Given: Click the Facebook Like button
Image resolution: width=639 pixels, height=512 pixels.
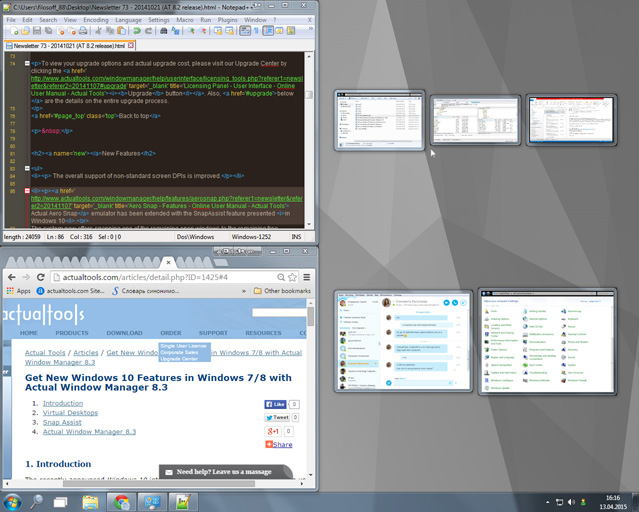Looking at the screenshot, I should [x=275, y=404].
